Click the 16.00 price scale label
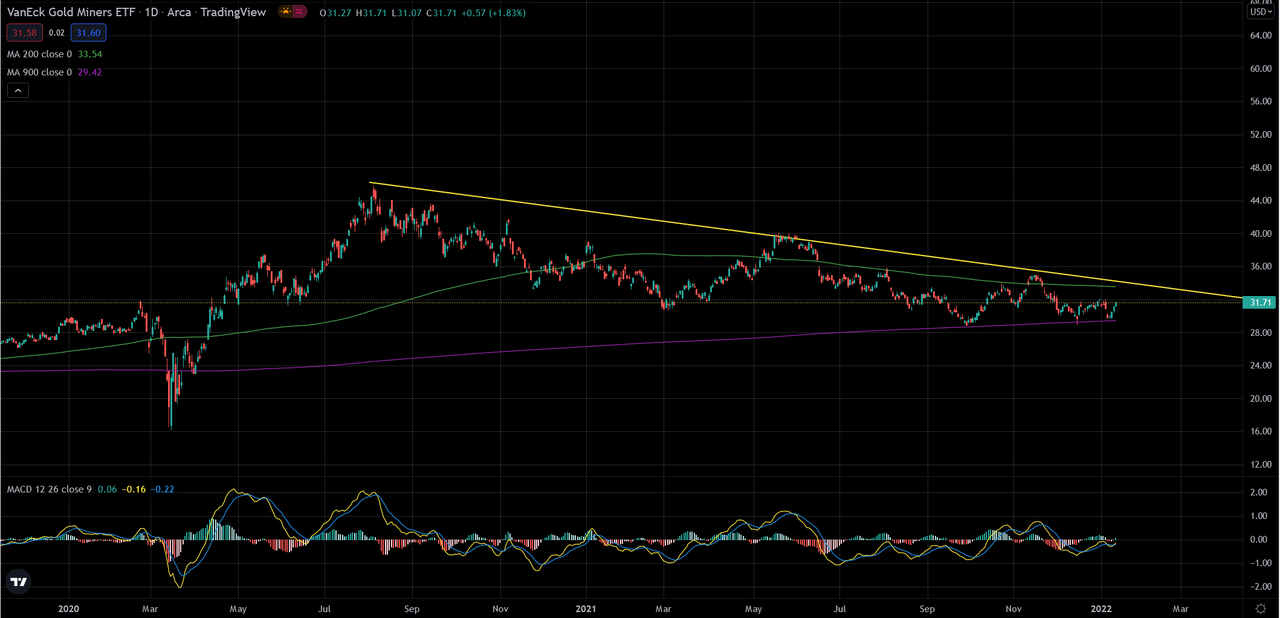The height and width of the screenshot is (618, 1280). click(1260, 431)
